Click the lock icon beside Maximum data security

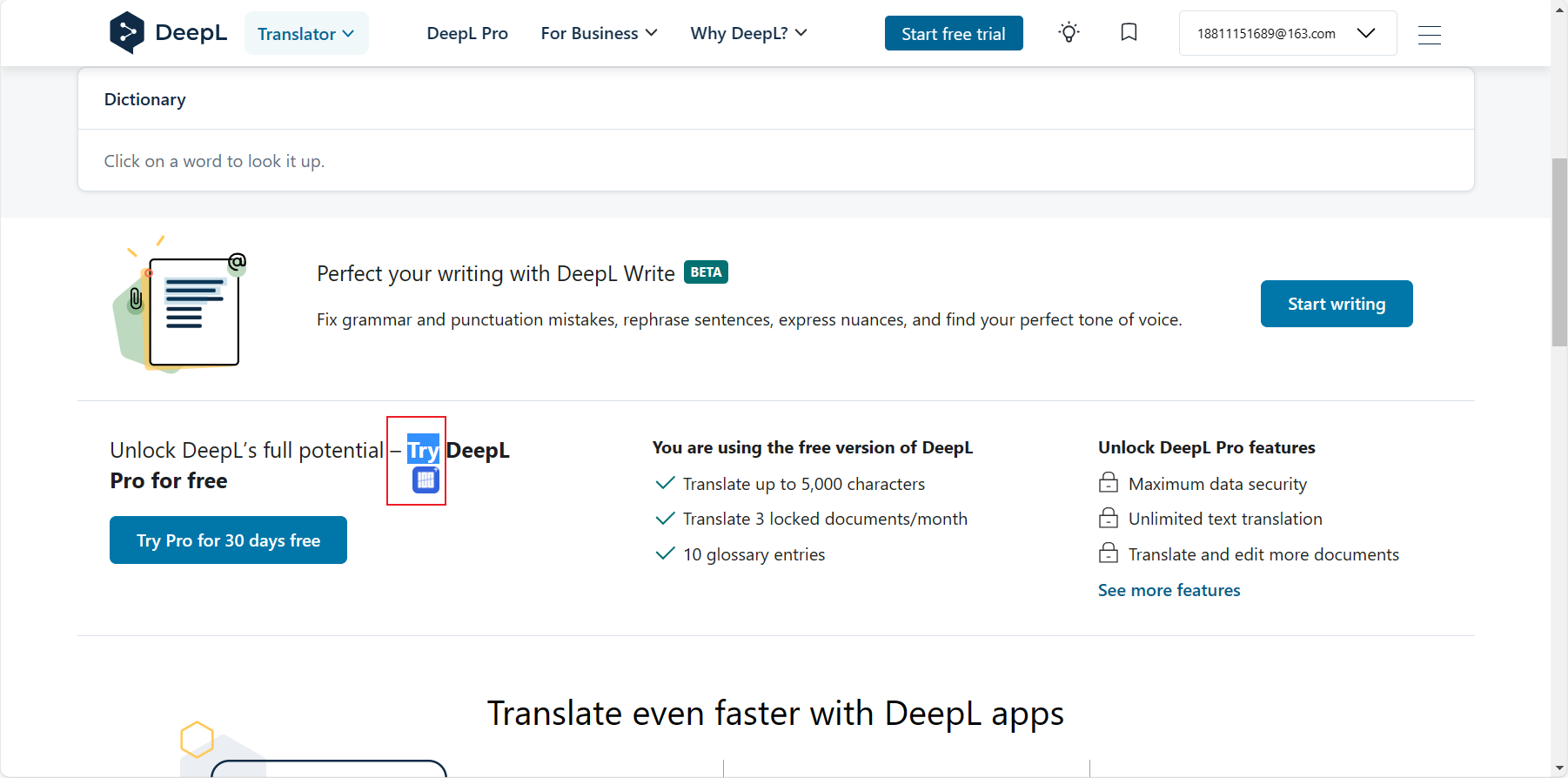coord(1108,483)
